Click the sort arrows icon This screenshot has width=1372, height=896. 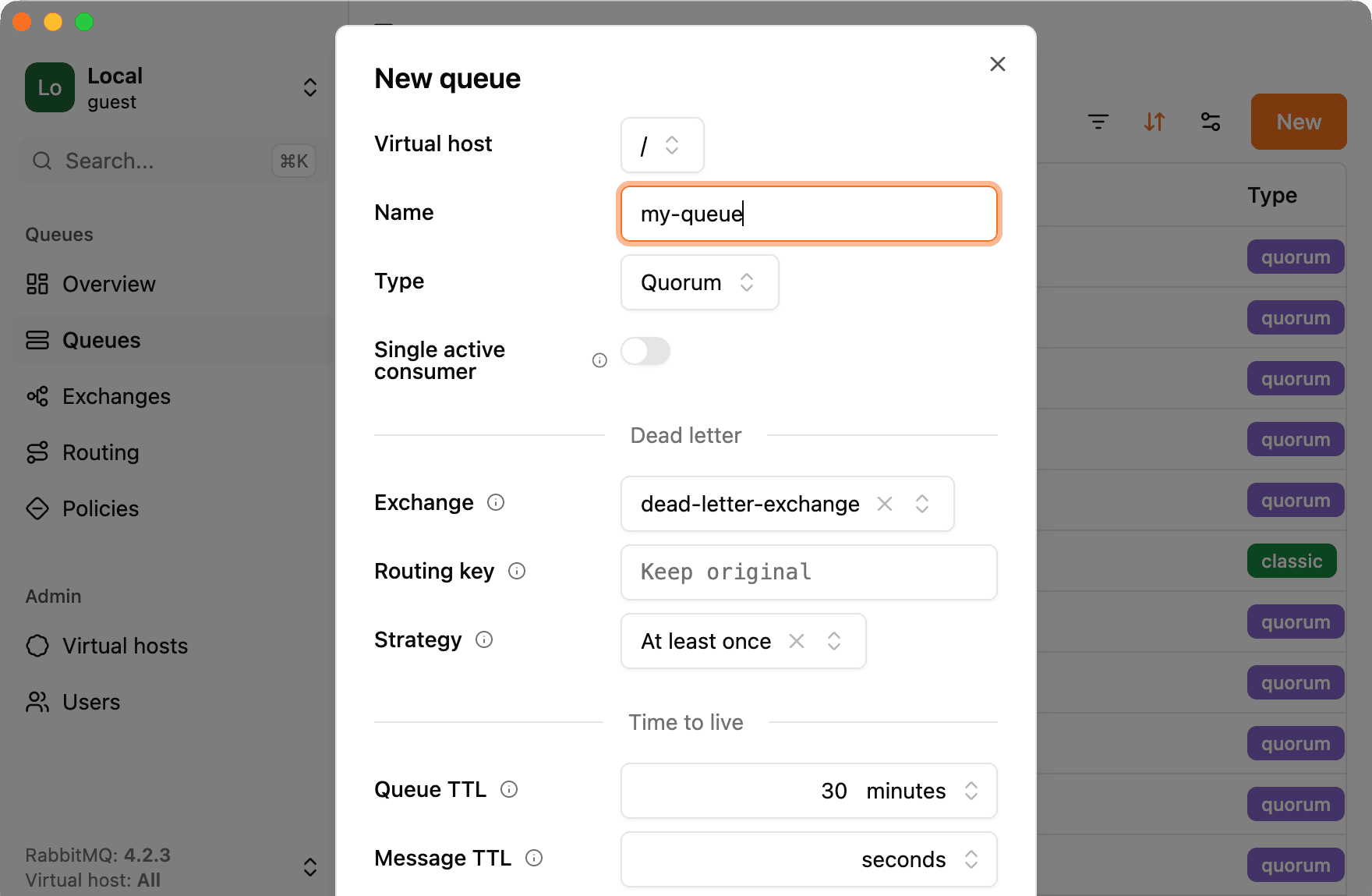point(1155,122)
